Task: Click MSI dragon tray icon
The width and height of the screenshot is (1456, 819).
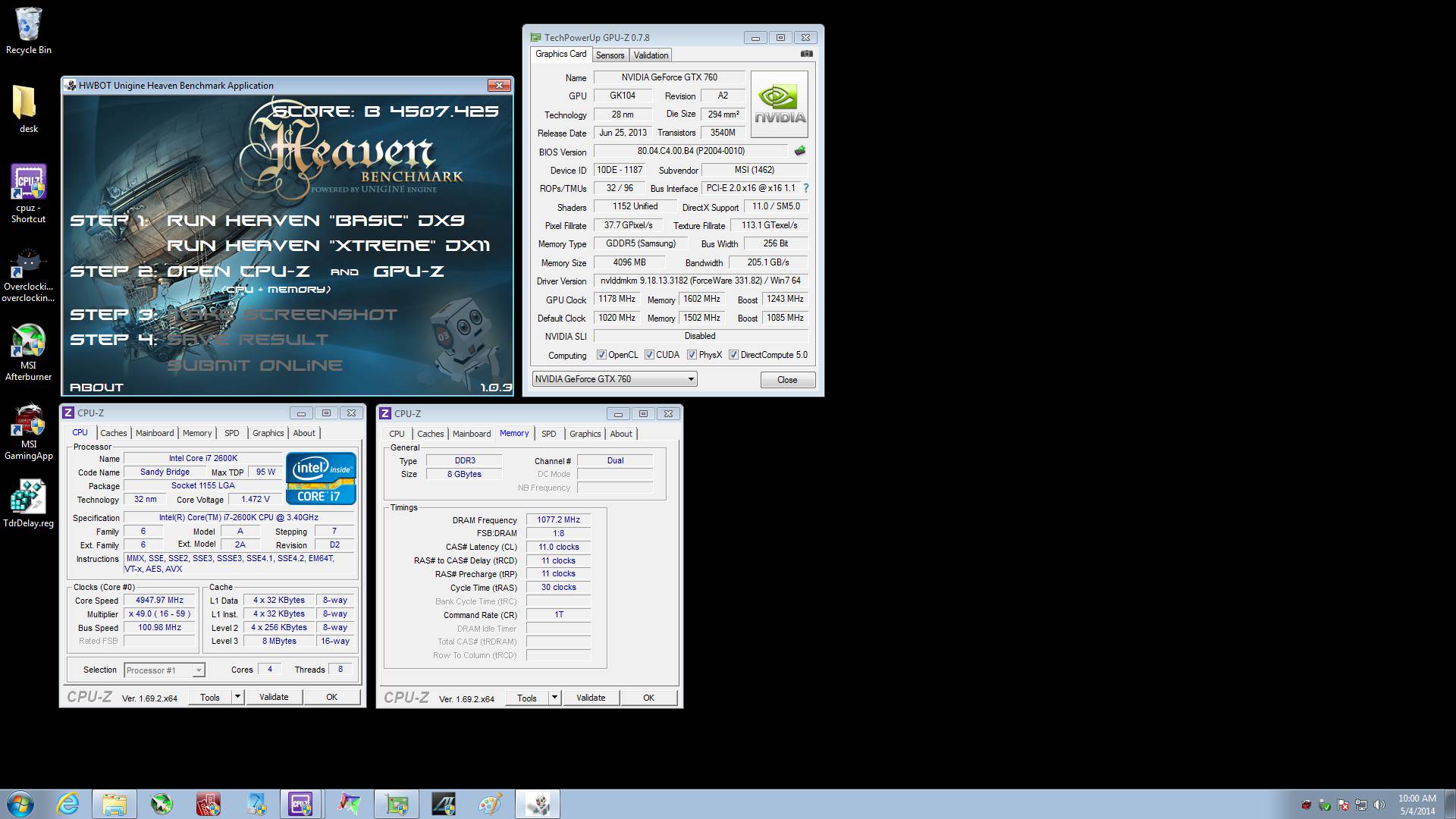Action: [x=1307, y=805]
